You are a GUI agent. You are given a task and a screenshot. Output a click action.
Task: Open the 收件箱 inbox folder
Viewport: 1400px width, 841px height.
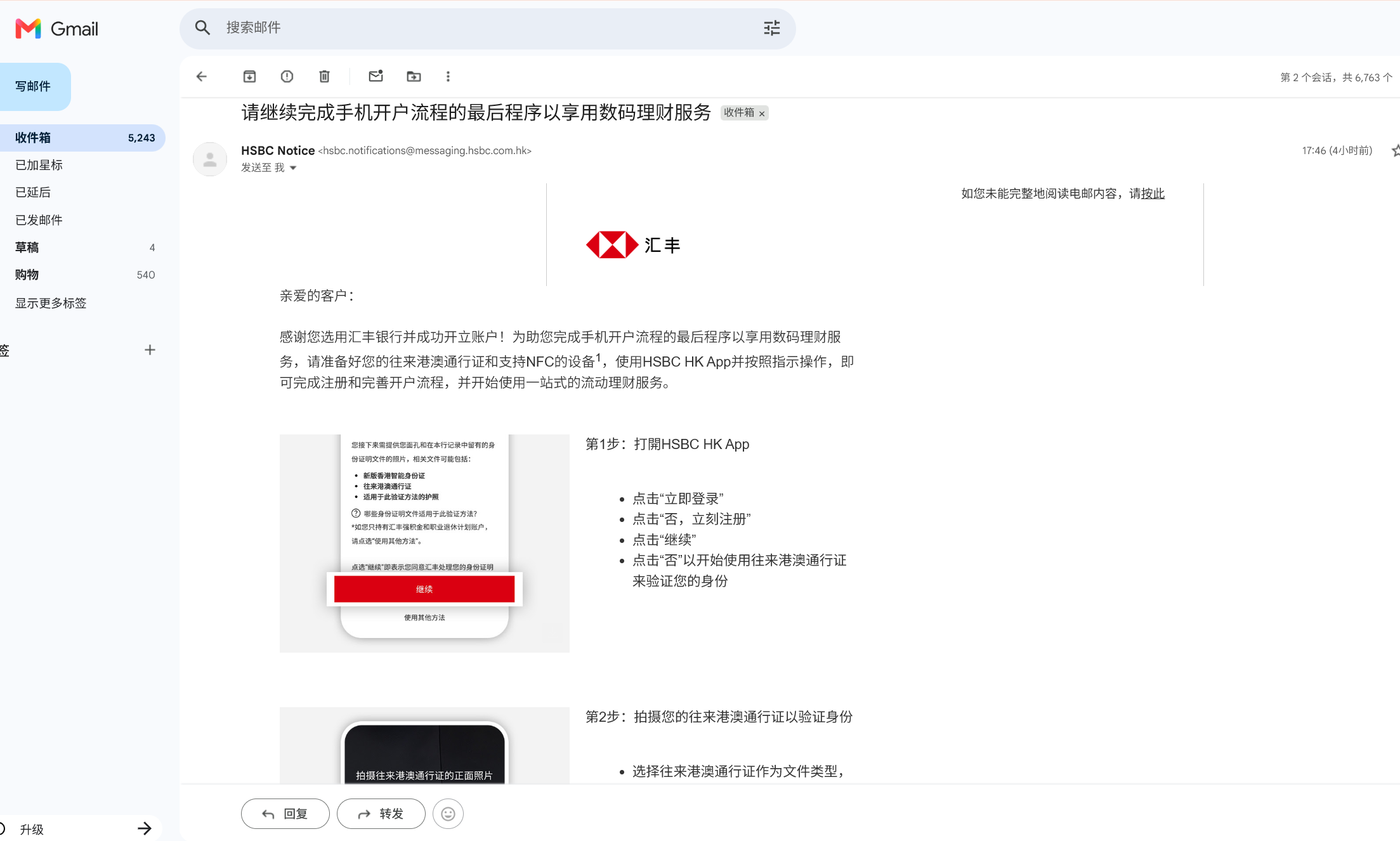81,138
